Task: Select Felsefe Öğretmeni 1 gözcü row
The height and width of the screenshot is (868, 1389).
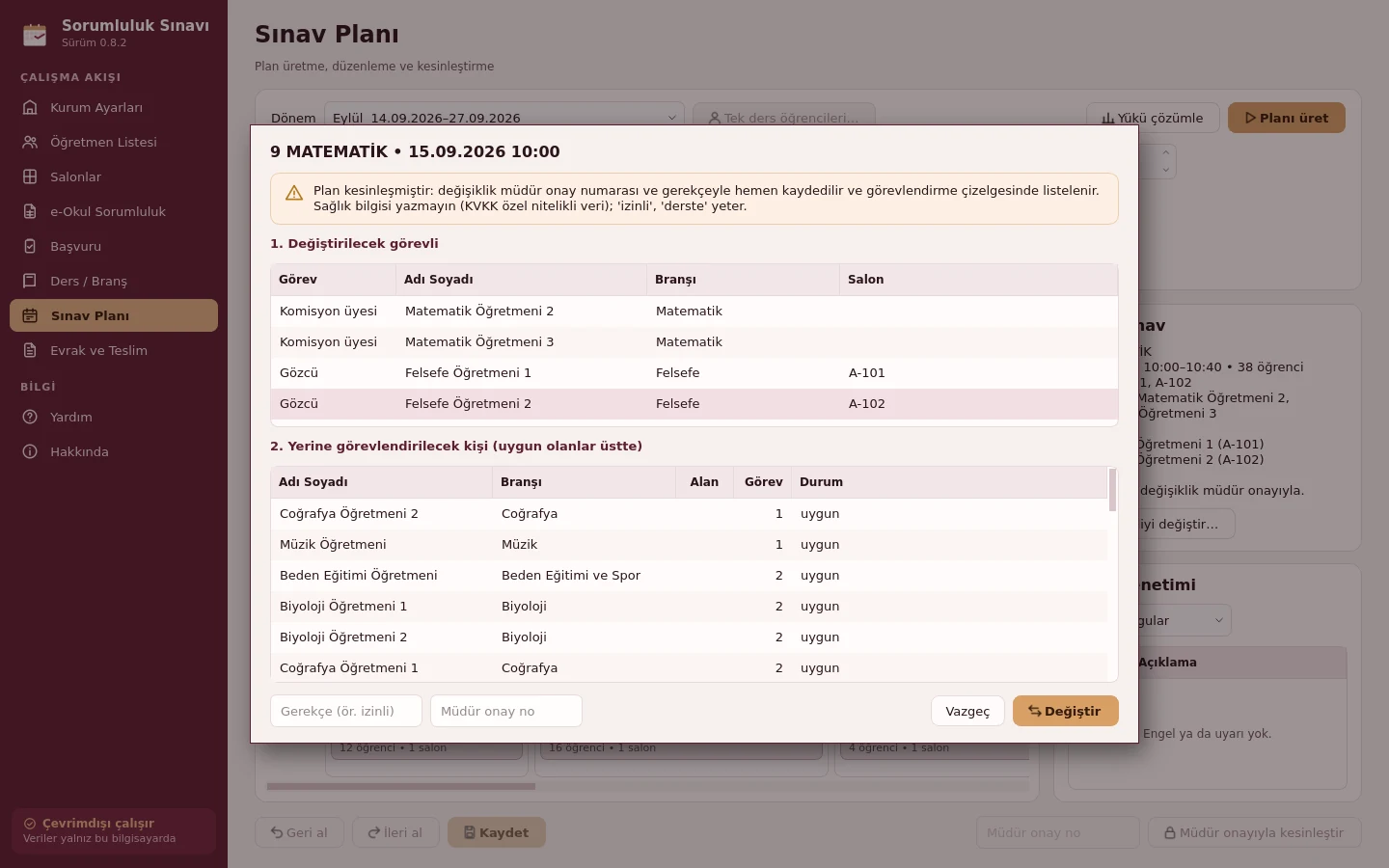Action: (x=694, y=373)
